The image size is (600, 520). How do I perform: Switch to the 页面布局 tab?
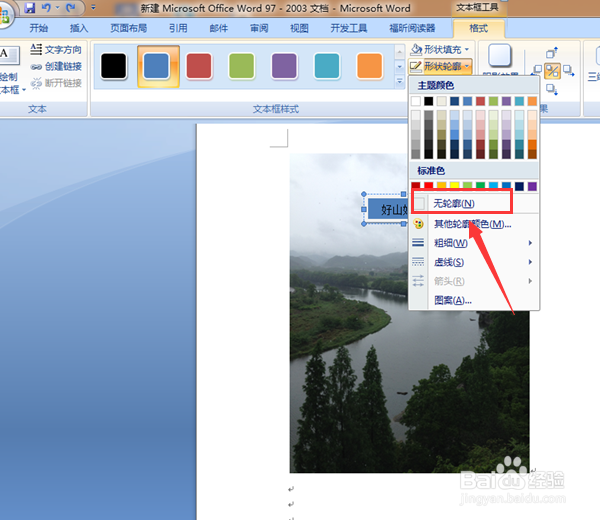pyautogui.click(x=129, y=28)
